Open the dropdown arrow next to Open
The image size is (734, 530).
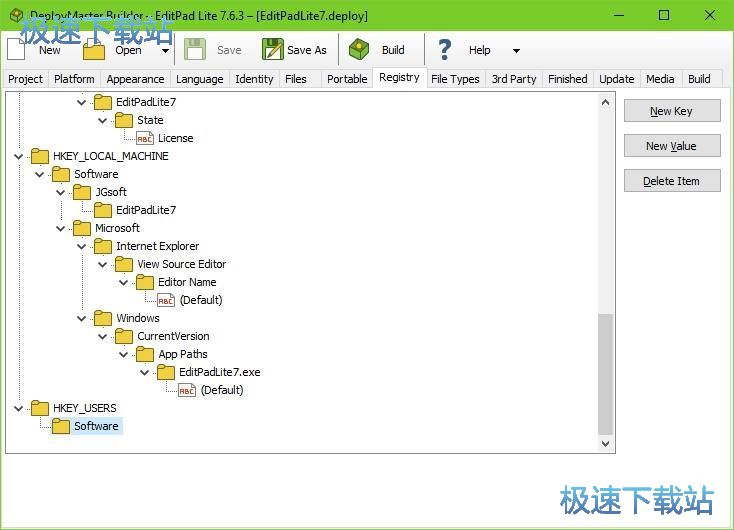165,50
